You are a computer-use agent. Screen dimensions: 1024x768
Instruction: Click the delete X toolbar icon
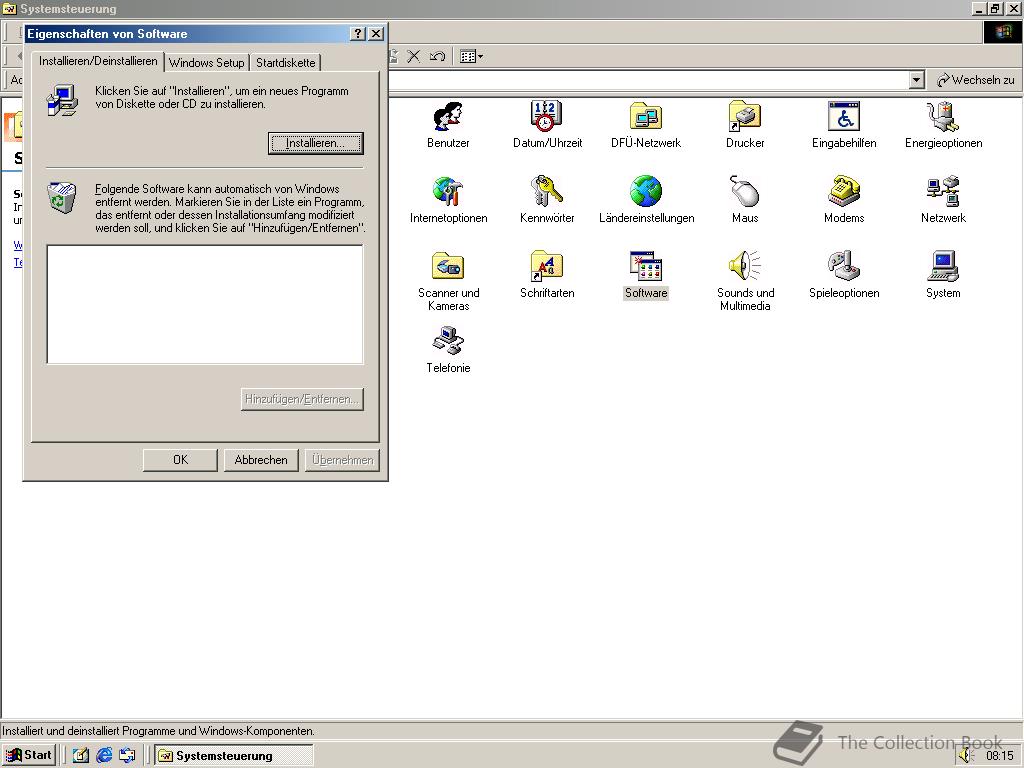tap(413, 56)
